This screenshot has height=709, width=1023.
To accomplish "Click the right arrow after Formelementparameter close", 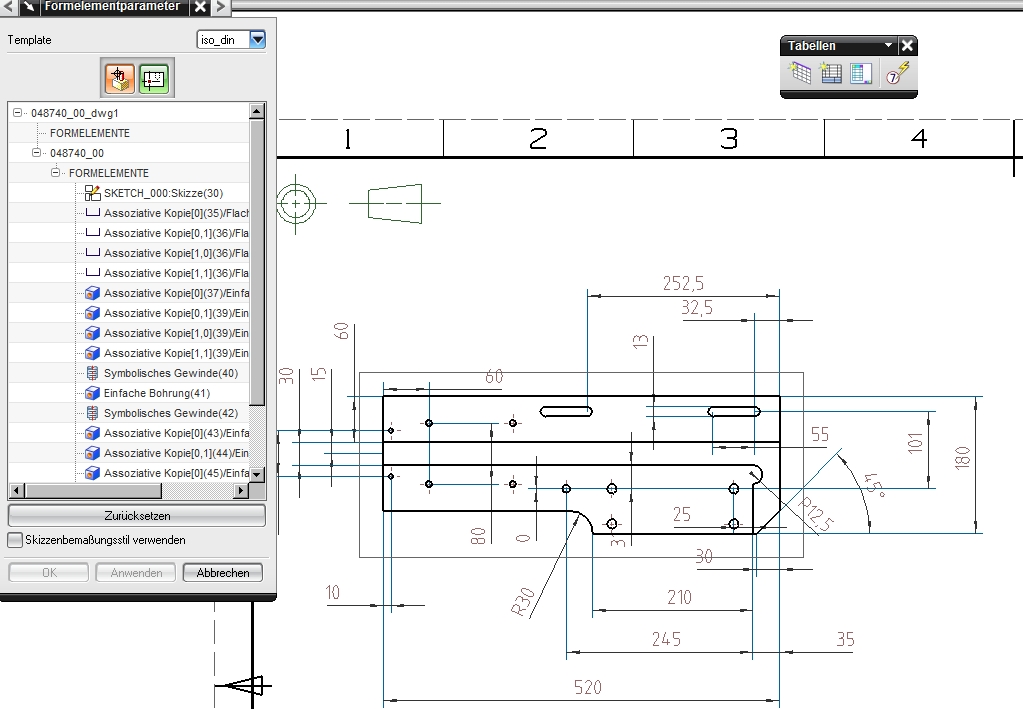I will point(221,7).
